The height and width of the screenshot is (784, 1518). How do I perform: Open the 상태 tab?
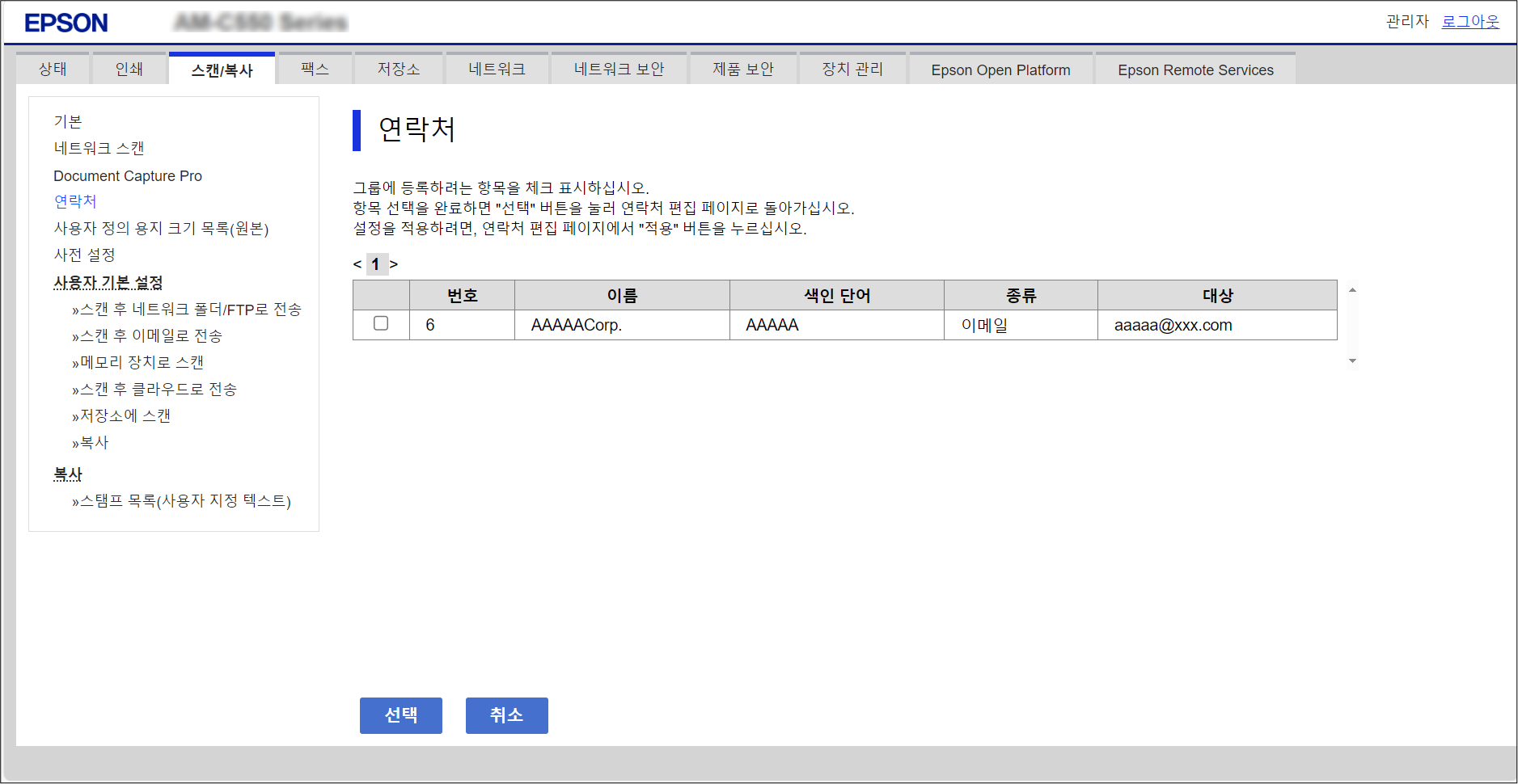point(53,70)
